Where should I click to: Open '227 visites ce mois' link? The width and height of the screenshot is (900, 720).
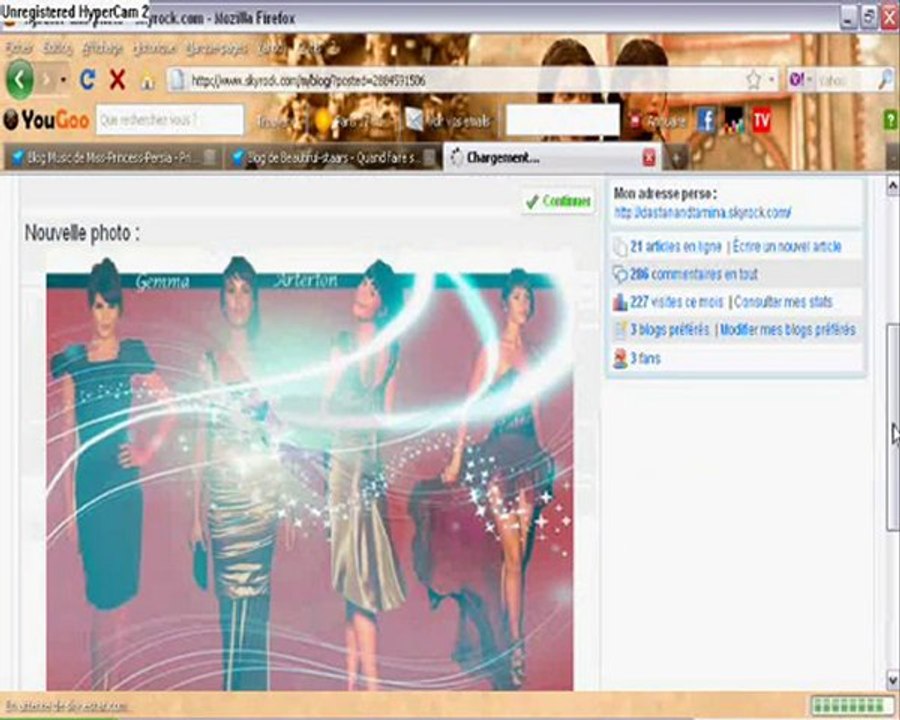677,302
